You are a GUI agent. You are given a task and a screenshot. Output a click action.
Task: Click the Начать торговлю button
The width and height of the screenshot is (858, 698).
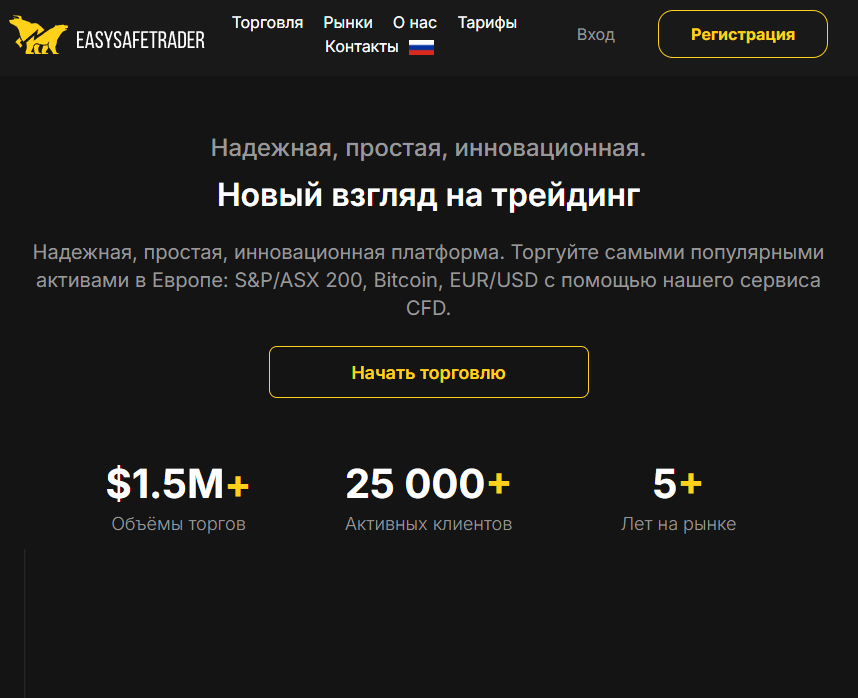click(428, 372)
